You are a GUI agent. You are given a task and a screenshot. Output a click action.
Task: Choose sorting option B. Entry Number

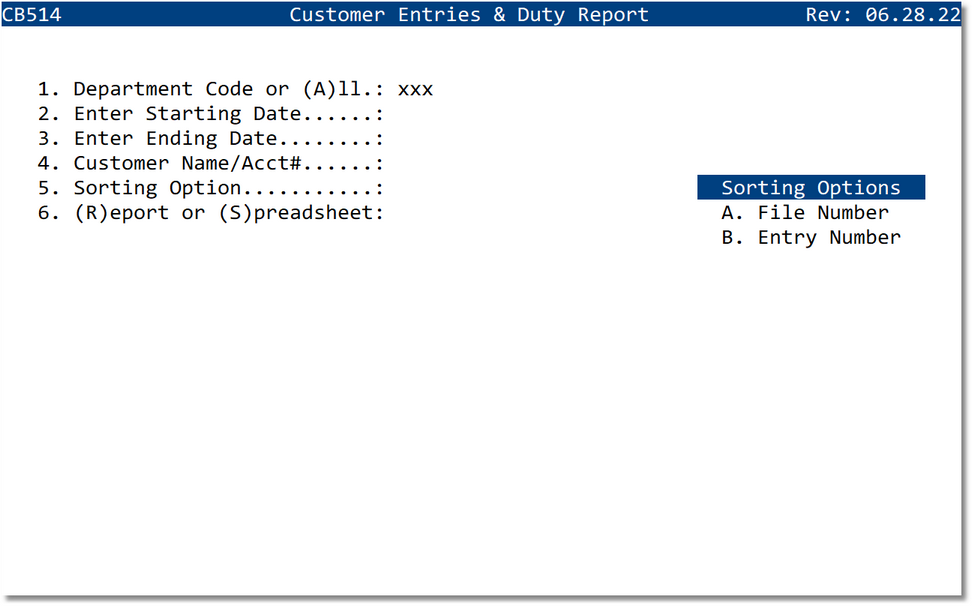811,238
